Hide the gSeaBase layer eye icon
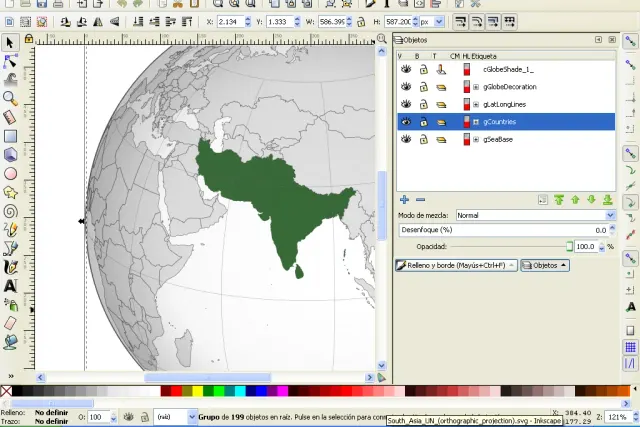Screen dimensions: 640x427 406,139
